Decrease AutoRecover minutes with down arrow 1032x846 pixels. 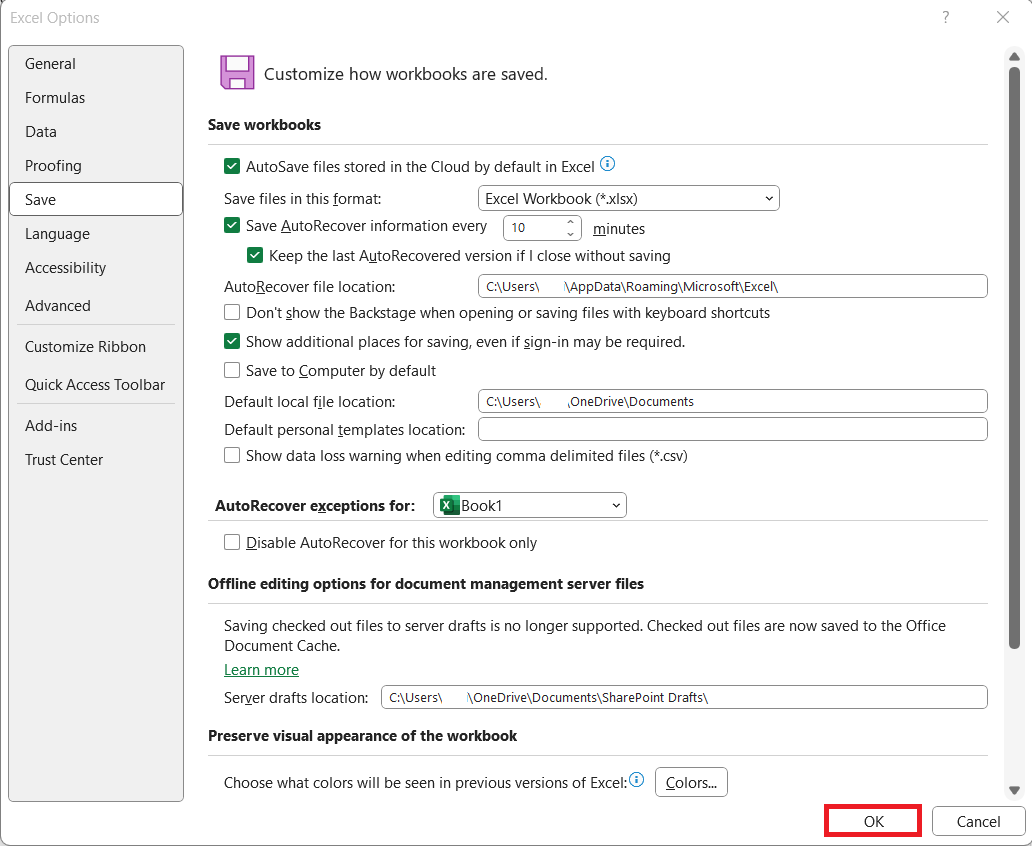pyautogui.click(x=571, y=234)
